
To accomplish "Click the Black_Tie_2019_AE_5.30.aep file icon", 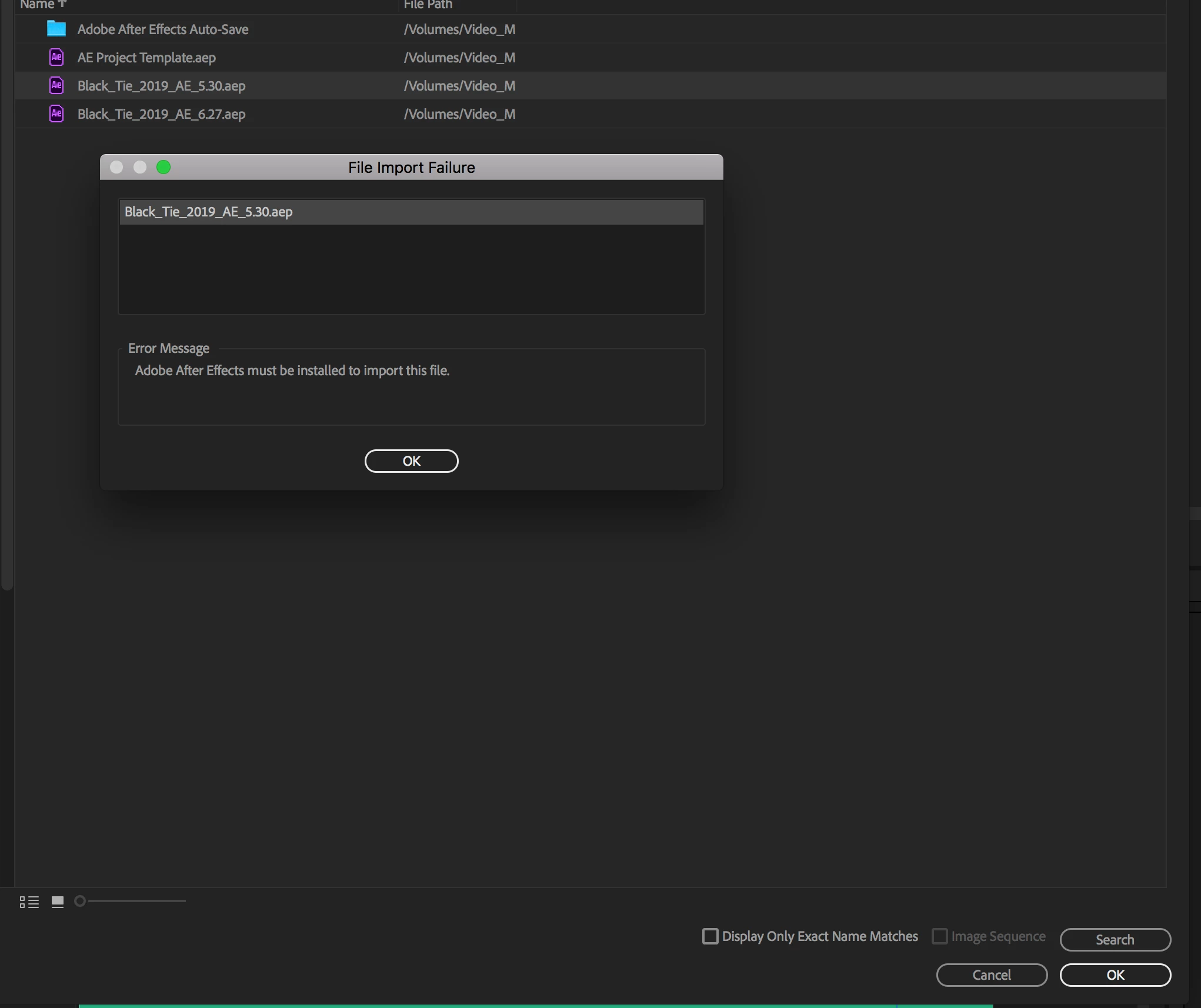I will pyautogui.click(x=56, y=85).
